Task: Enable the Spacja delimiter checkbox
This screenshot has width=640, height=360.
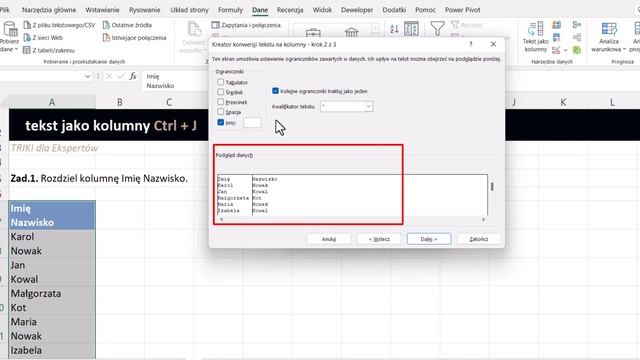Action: coord(221,111)
